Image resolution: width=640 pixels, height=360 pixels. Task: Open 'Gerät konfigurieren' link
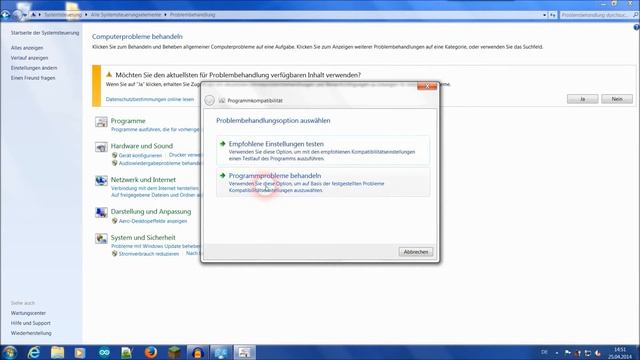[x=140, y=156]
